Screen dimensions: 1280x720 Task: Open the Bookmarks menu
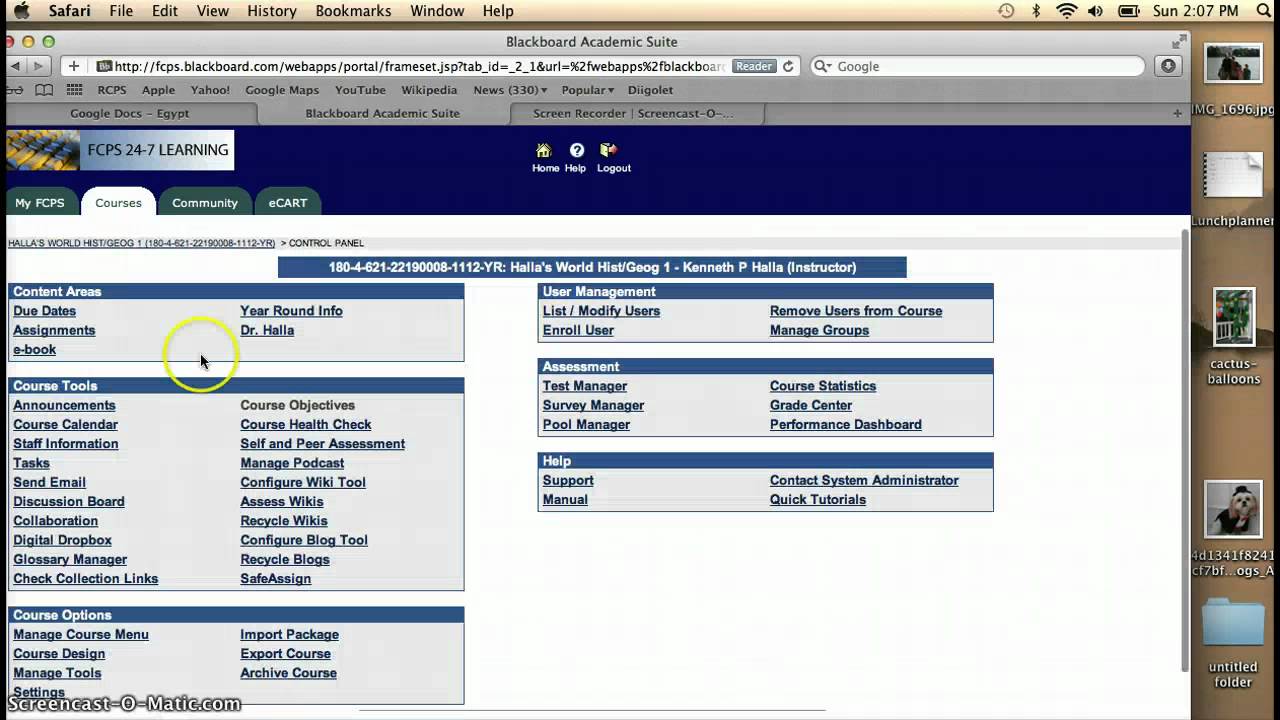353,11
